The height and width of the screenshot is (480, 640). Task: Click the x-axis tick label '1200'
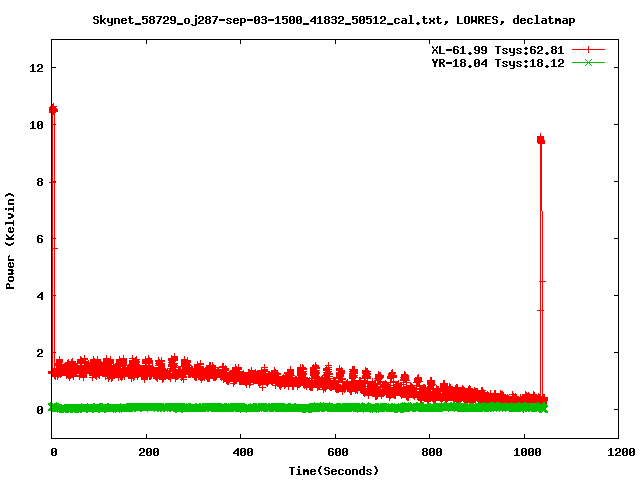click(621, 452)
